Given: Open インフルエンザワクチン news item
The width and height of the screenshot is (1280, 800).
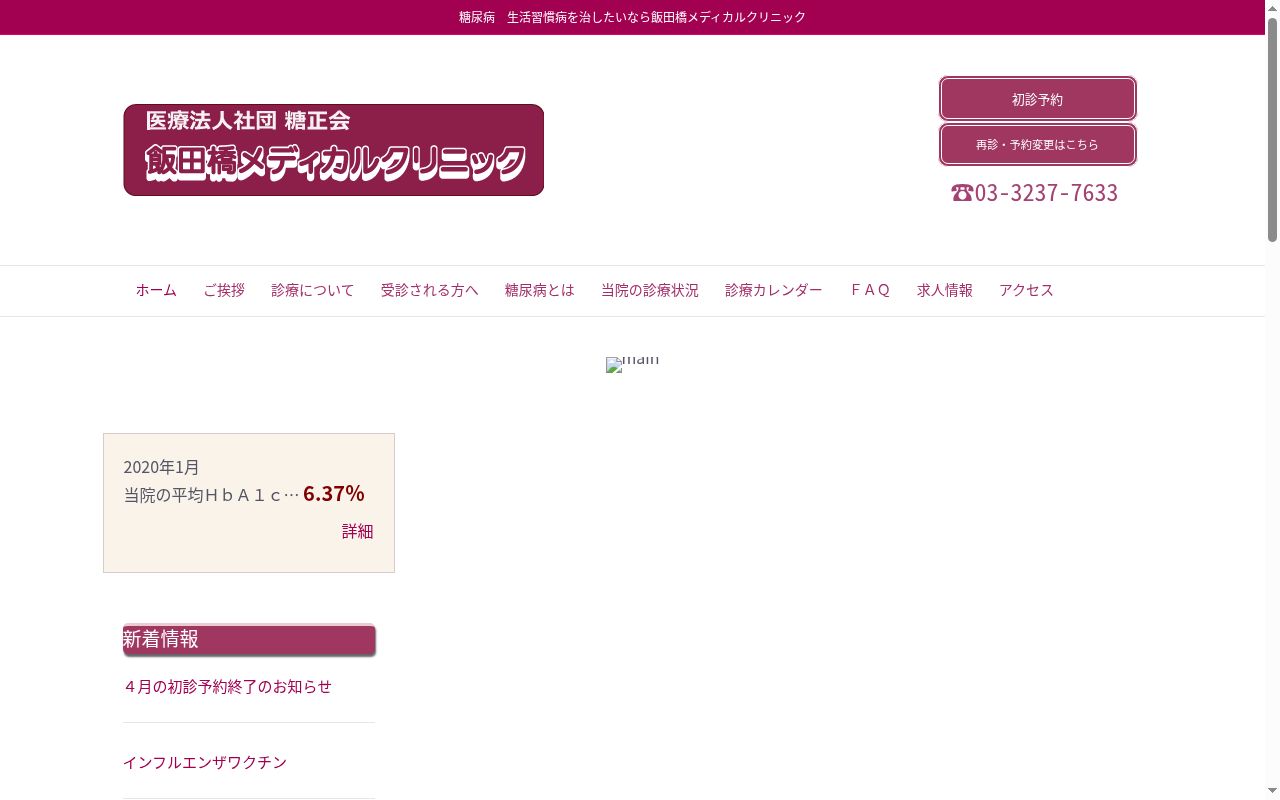Looking at the screenshot, I should point(205,762).
